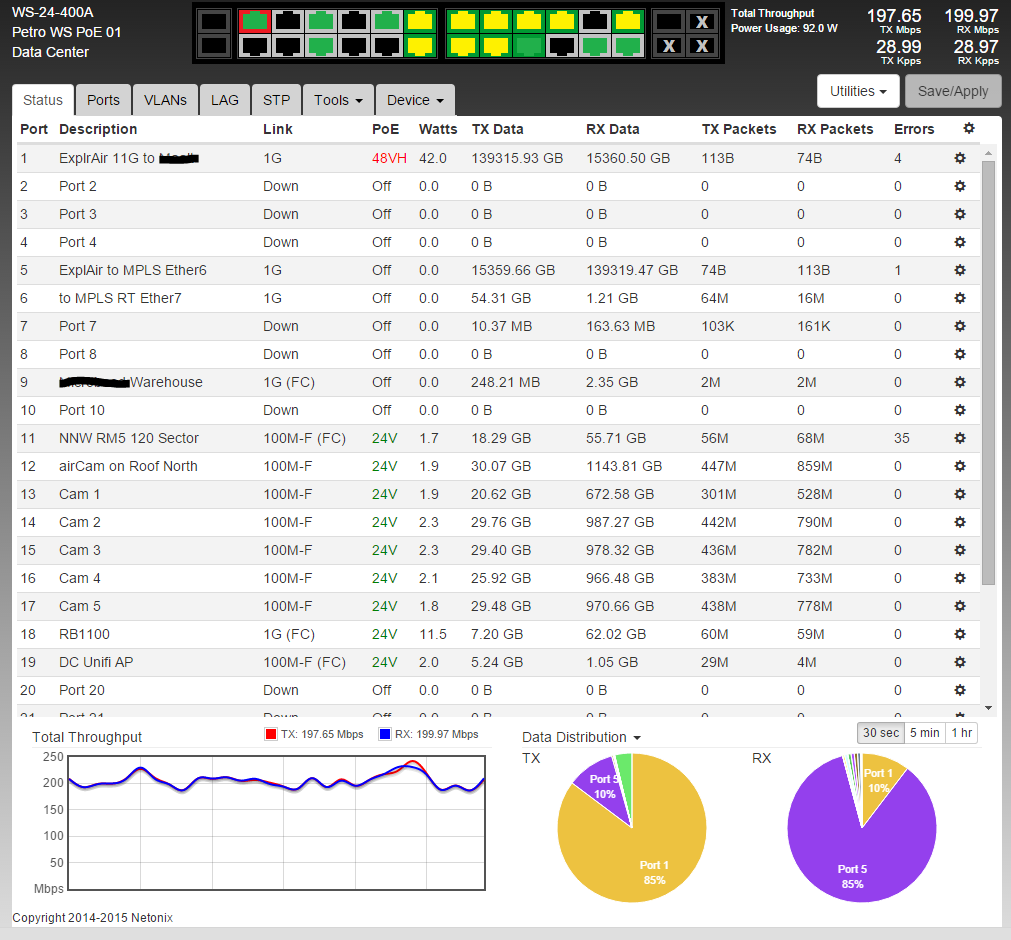This screenshot has height=940, width=1011.
Task: Open settings gear for Port 2 row
Action: click(959, 186)
